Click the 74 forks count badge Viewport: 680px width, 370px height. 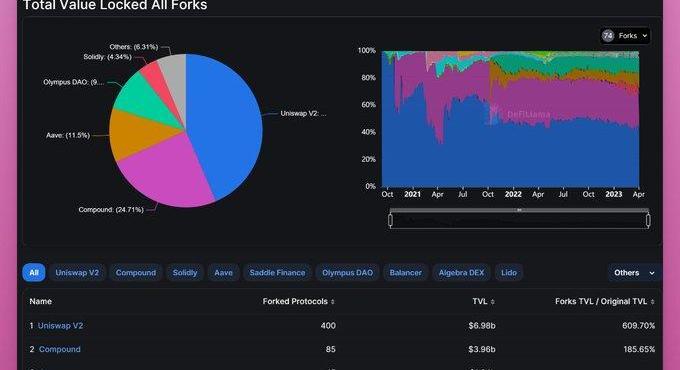[x=608, y=36]
